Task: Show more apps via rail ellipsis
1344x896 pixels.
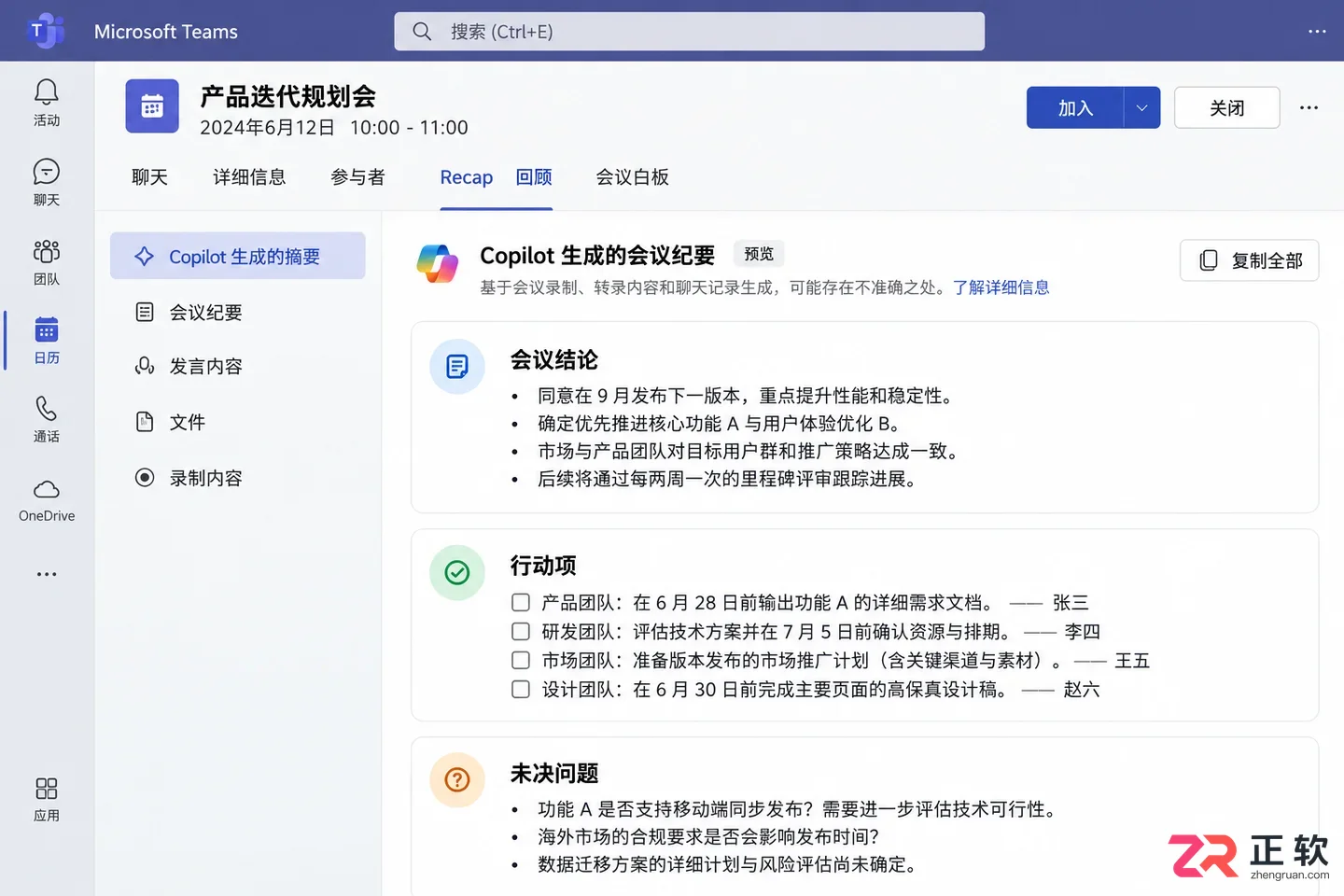Action: [x=47, y=574]
